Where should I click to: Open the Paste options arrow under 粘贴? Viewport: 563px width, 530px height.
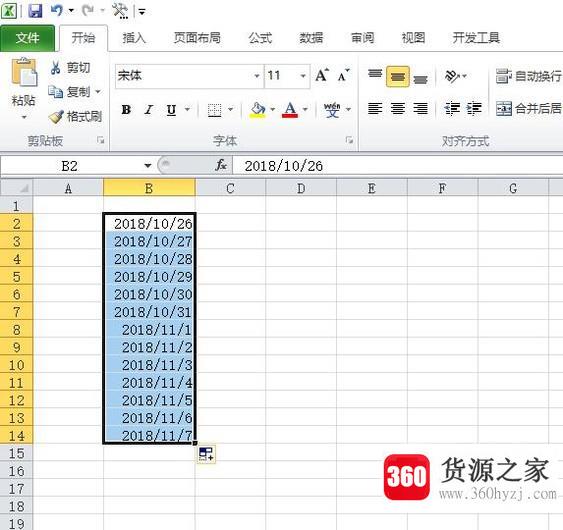click(x=24, y=117)
